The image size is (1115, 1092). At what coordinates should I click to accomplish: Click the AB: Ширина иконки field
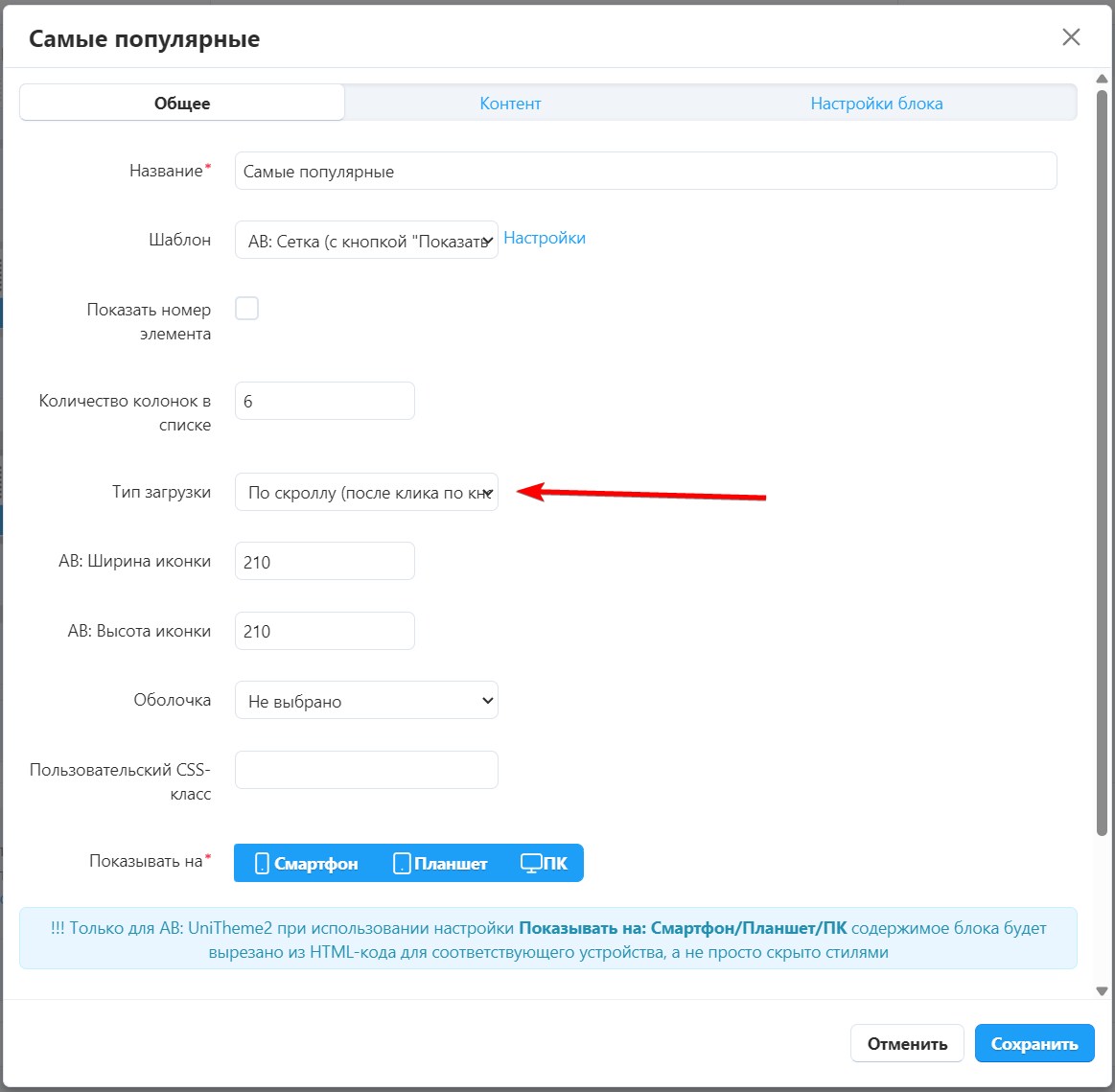click(x=324, y=562)
